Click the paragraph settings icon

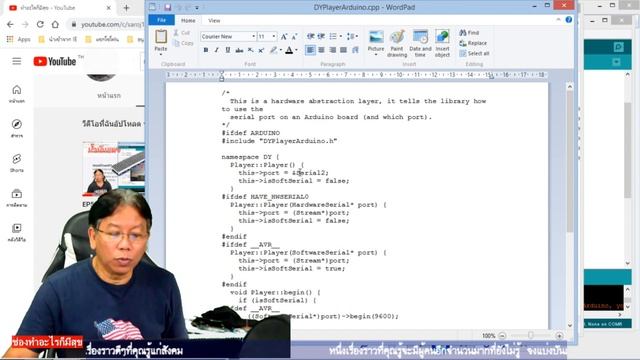[355, 50]
